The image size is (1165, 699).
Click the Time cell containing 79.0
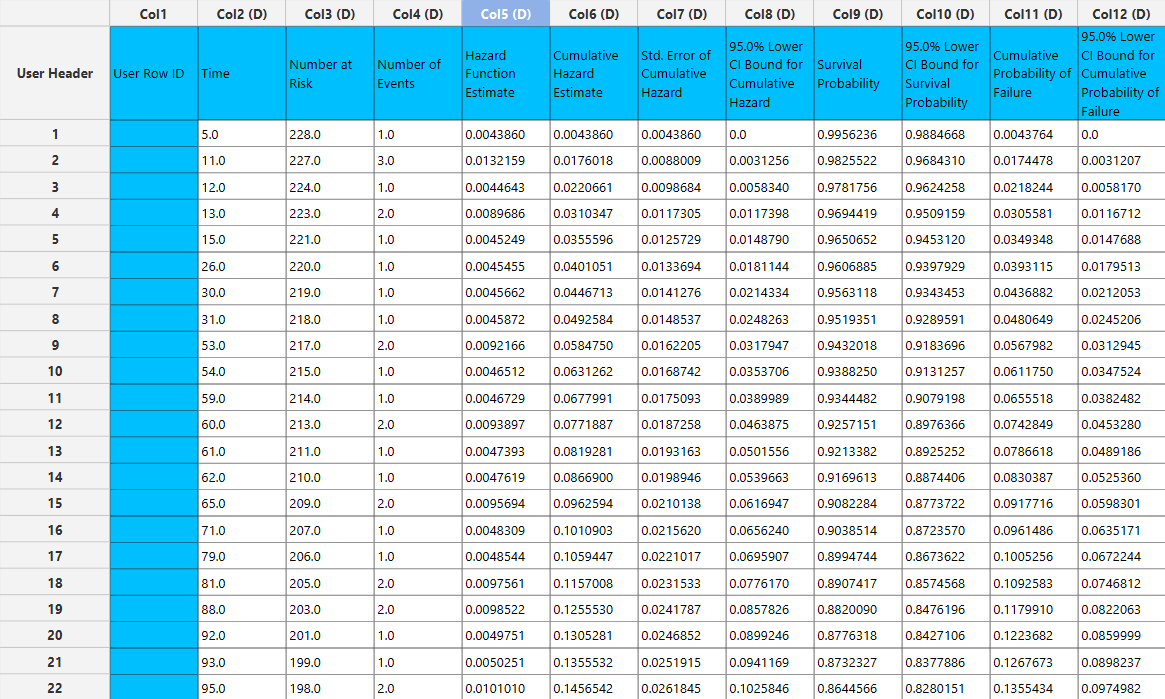click(241, 556)
